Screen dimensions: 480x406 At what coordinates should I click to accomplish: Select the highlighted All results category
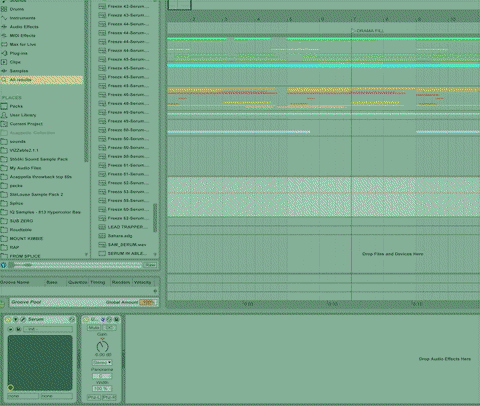pyautogui.click(x=41, y=80)
